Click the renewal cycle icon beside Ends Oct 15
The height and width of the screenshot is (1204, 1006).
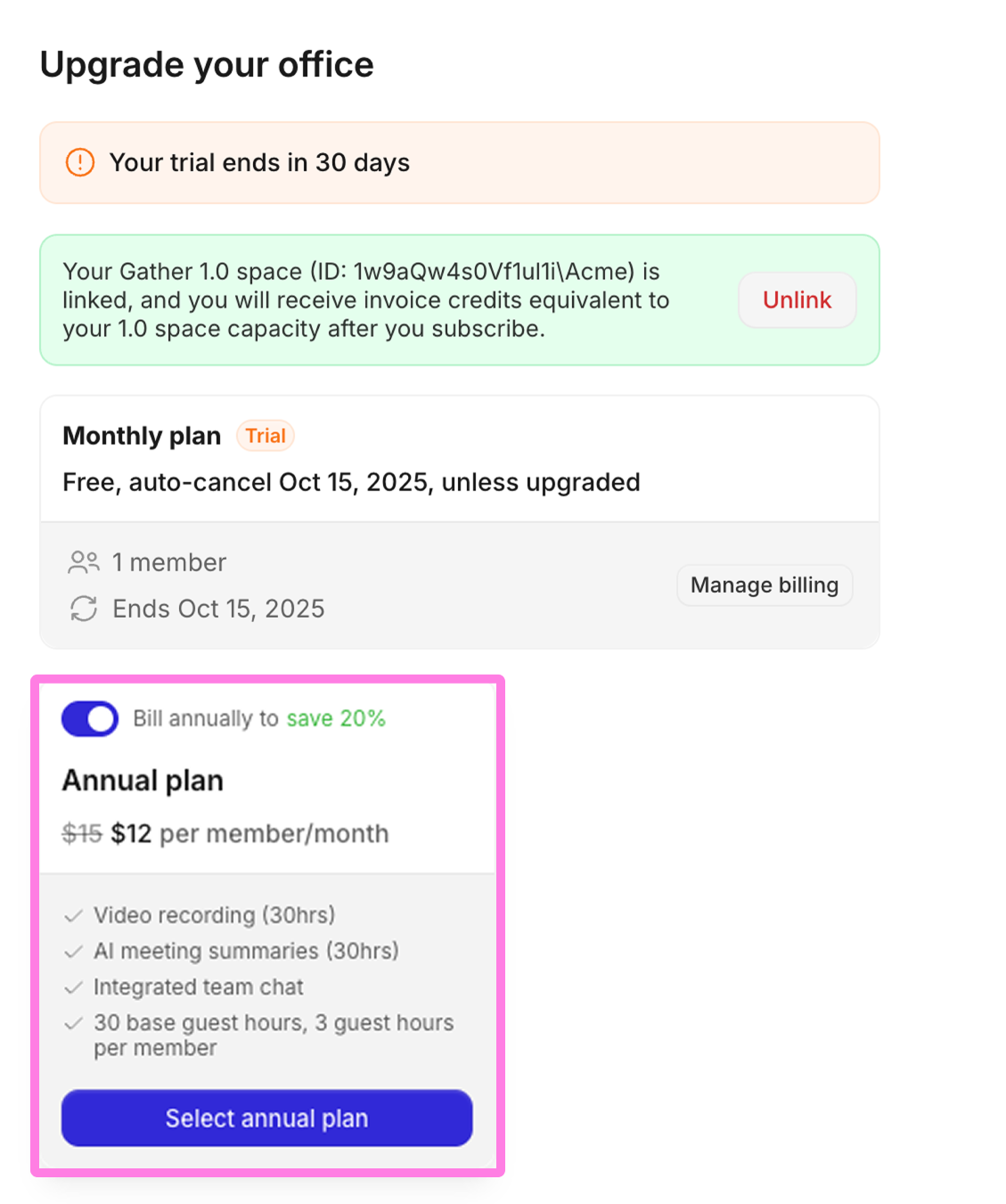pos(84,609)
